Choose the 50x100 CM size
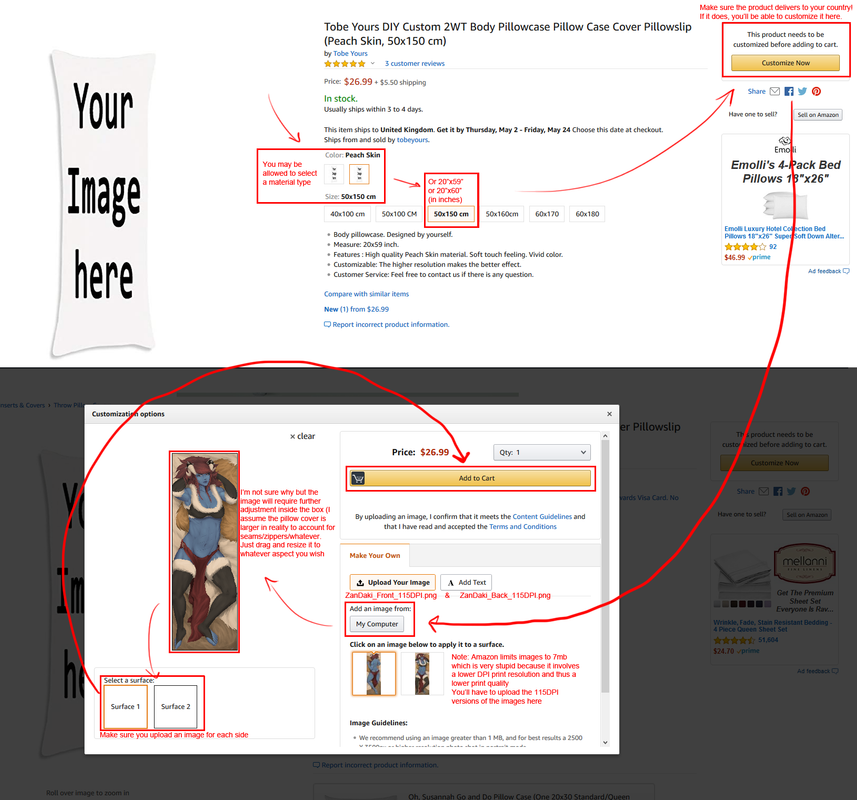857x800 pixels. point(399,214)
